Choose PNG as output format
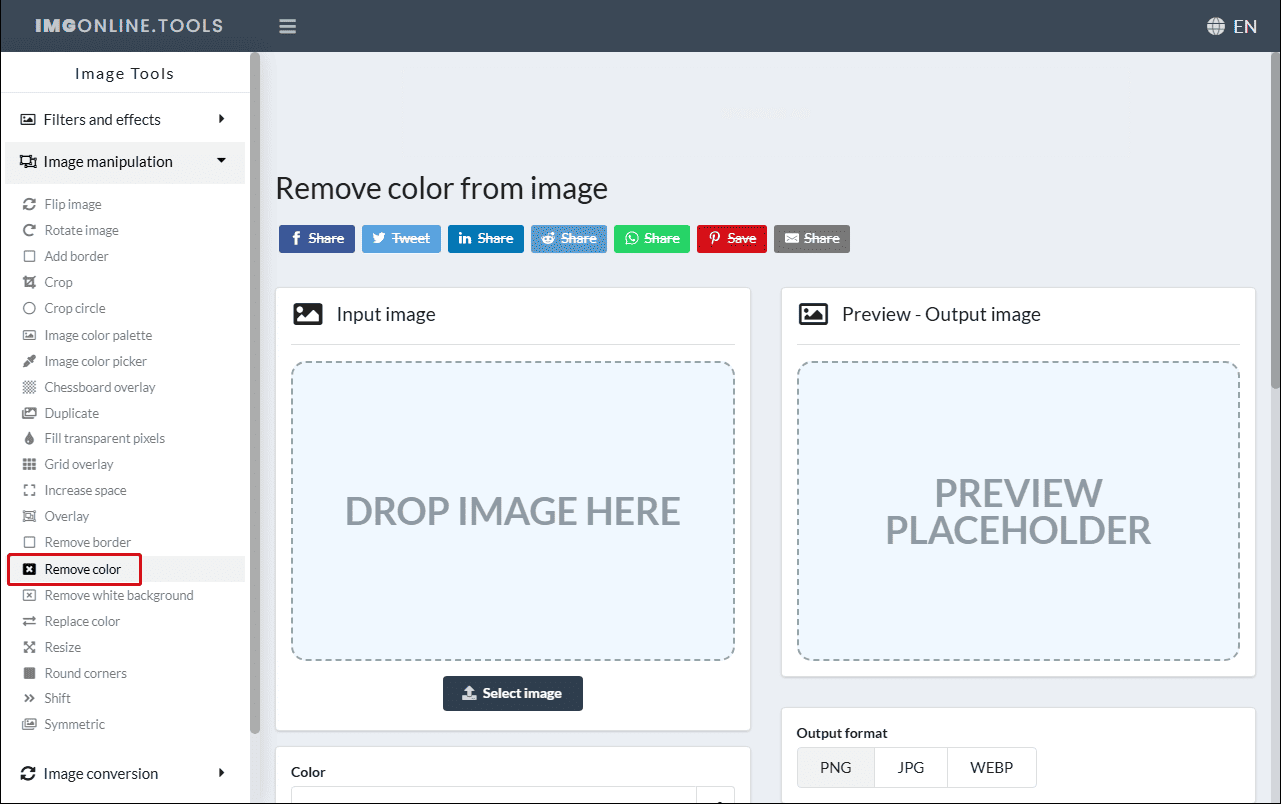Screen dimensions: 1281x804 tap(835, 767)
